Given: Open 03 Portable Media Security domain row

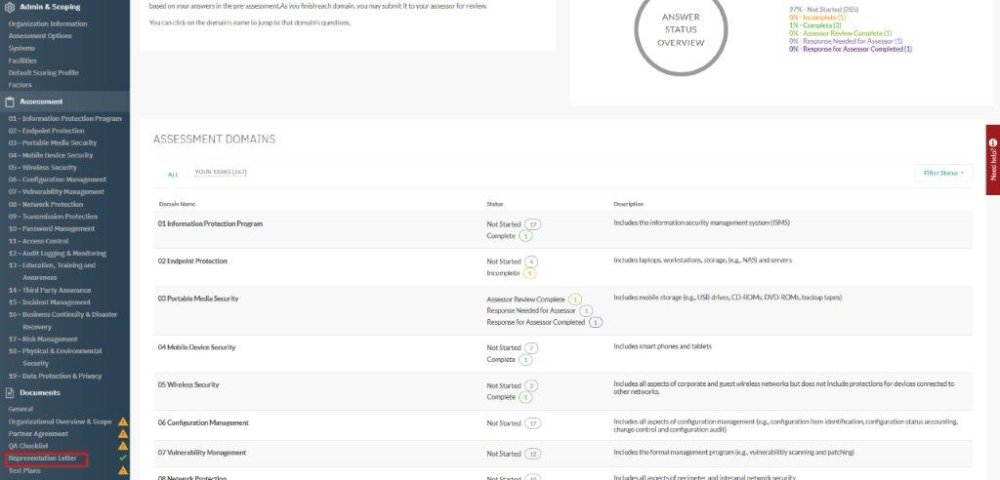Looking at the screenshot, I should 563,310.
